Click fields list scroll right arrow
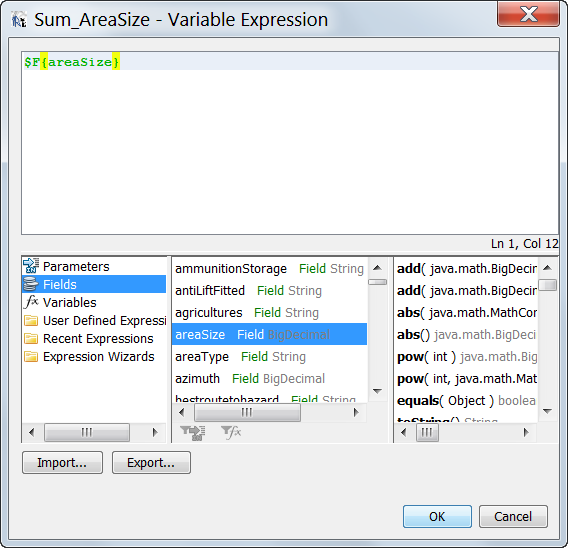This screenshot has height=548, width=568. [356, 412]
